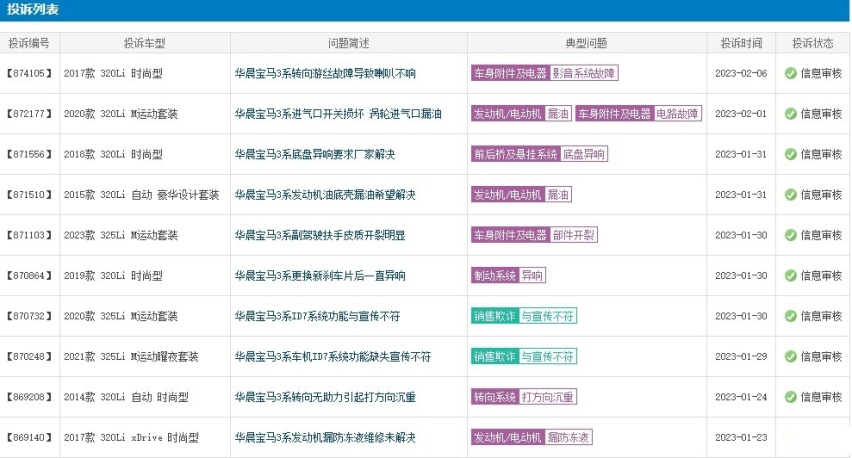Open complaint 华晨宝马3系更换新刹车片后一直异响
Image resolution: width=852 pixels, height=458 pixels.
click(x=320, y=275)
